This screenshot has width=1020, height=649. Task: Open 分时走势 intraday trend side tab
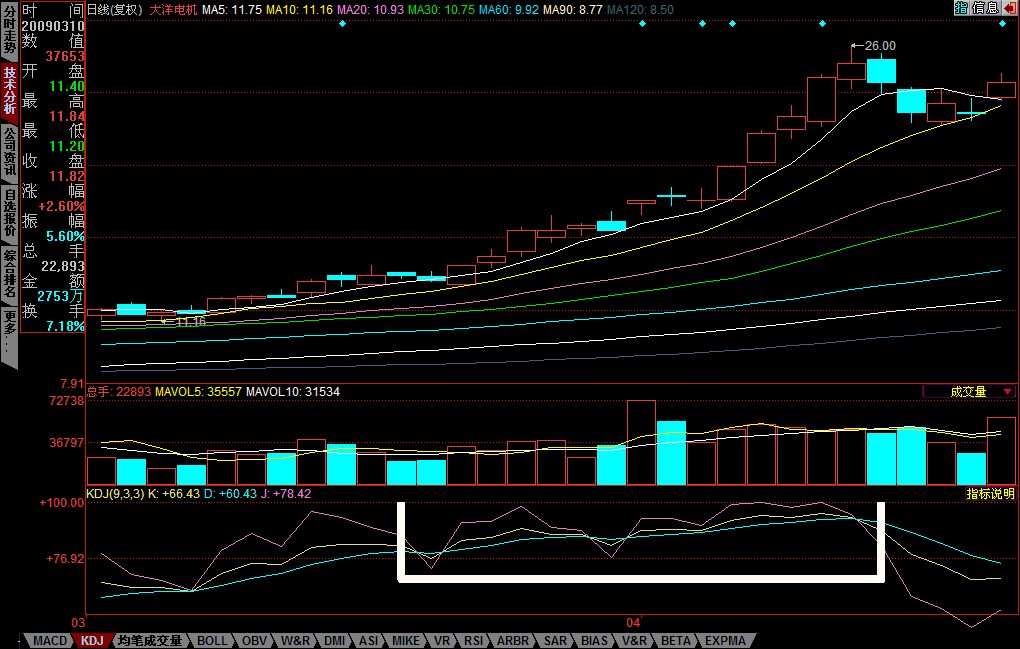point(9,29)
